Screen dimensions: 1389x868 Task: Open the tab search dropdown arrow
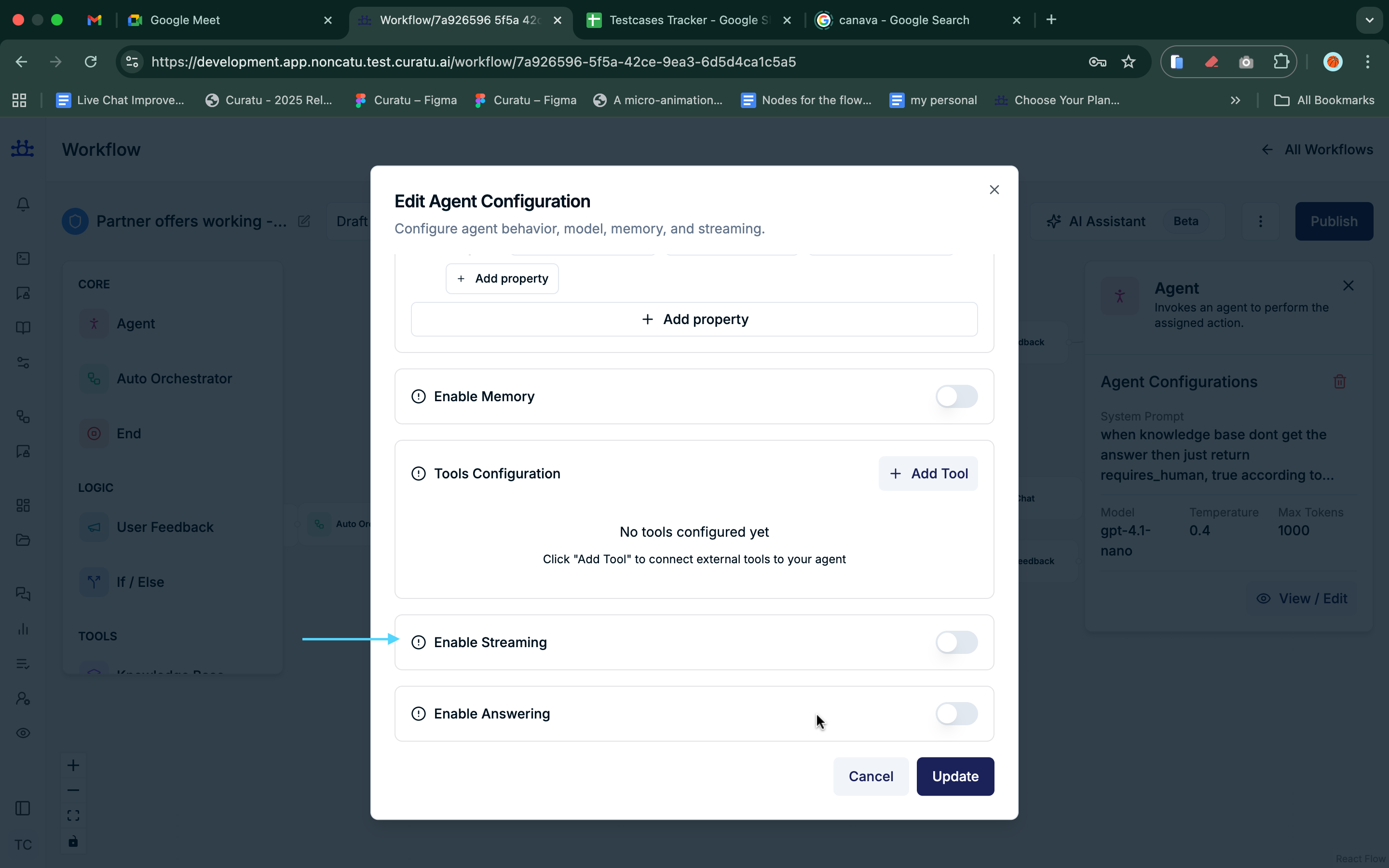pyautogui.click(x=1369, y=19)
